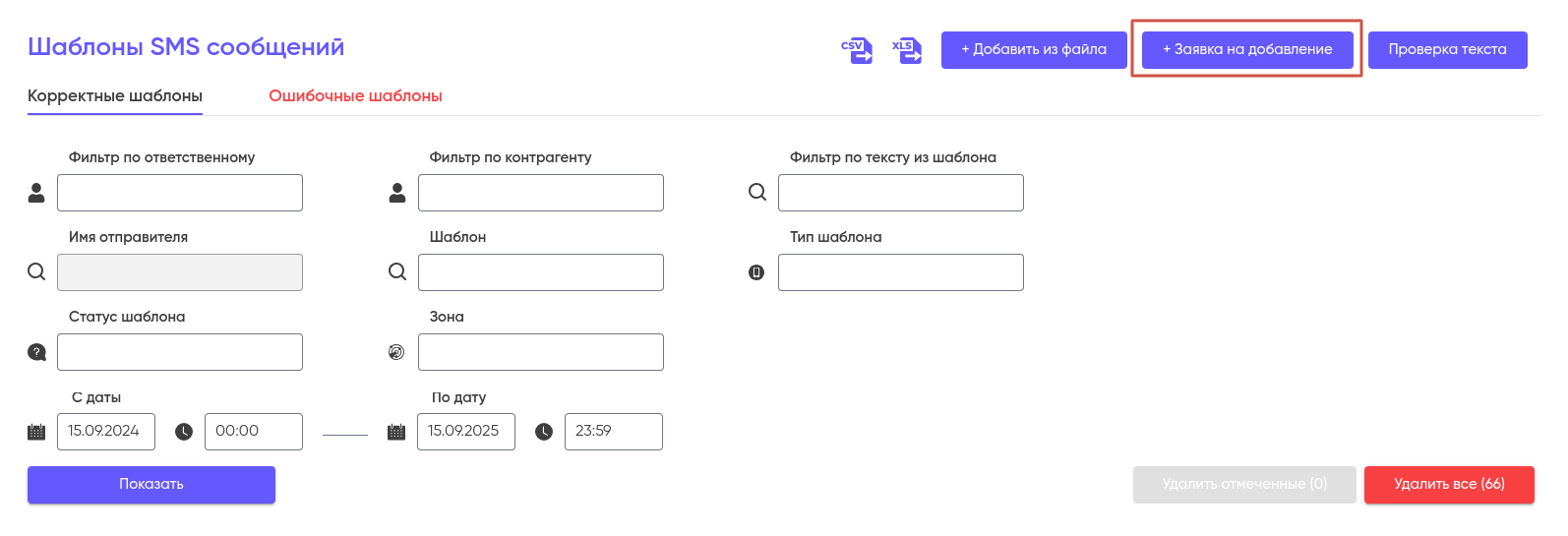Open the 'Тип шаблона' dropdown field
This screenshot has width=1568, height=536.
click(900, 272)
